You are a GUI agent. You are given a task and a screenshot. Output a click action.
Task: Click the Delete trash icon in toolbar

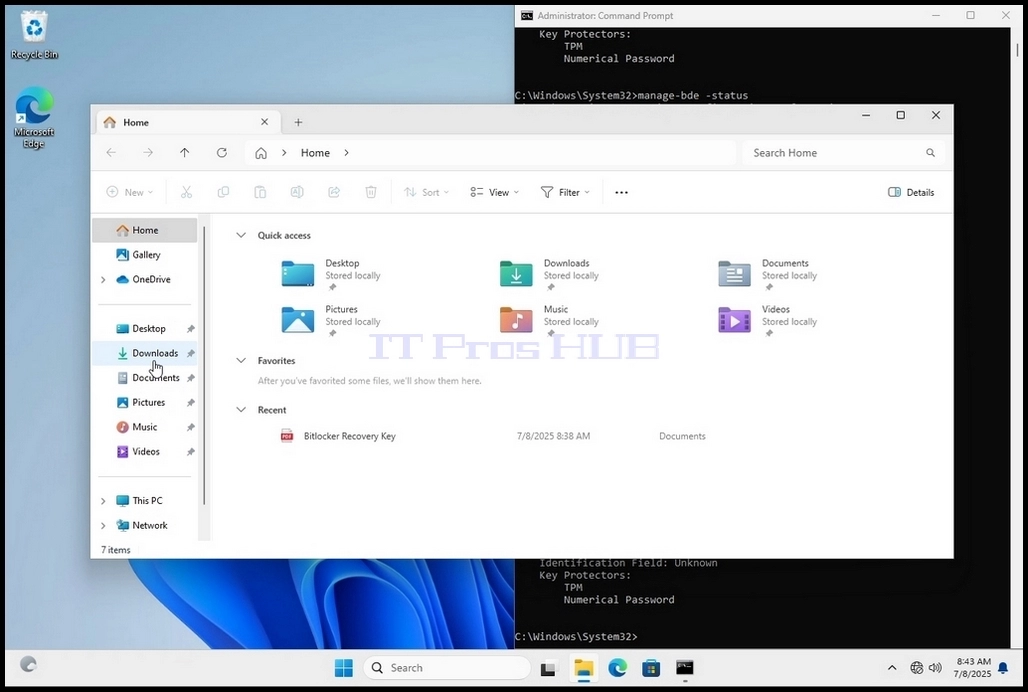tap(371, 192)
